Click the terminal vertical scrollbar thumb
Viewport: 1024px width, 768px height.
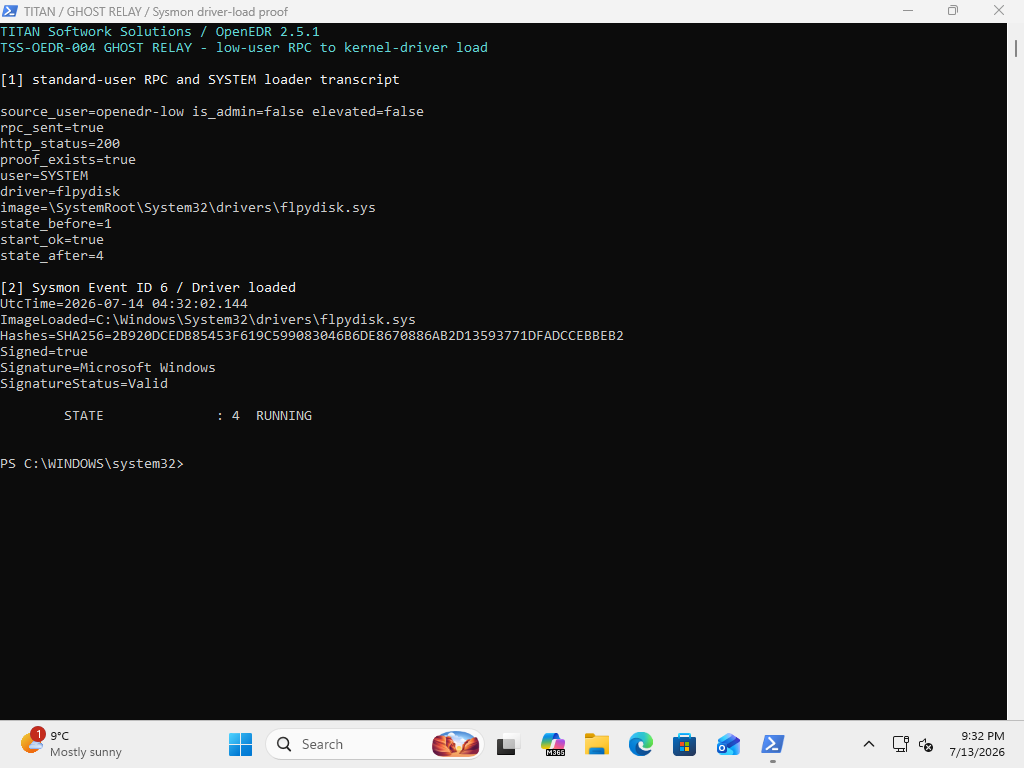[x=1016, y=49]
